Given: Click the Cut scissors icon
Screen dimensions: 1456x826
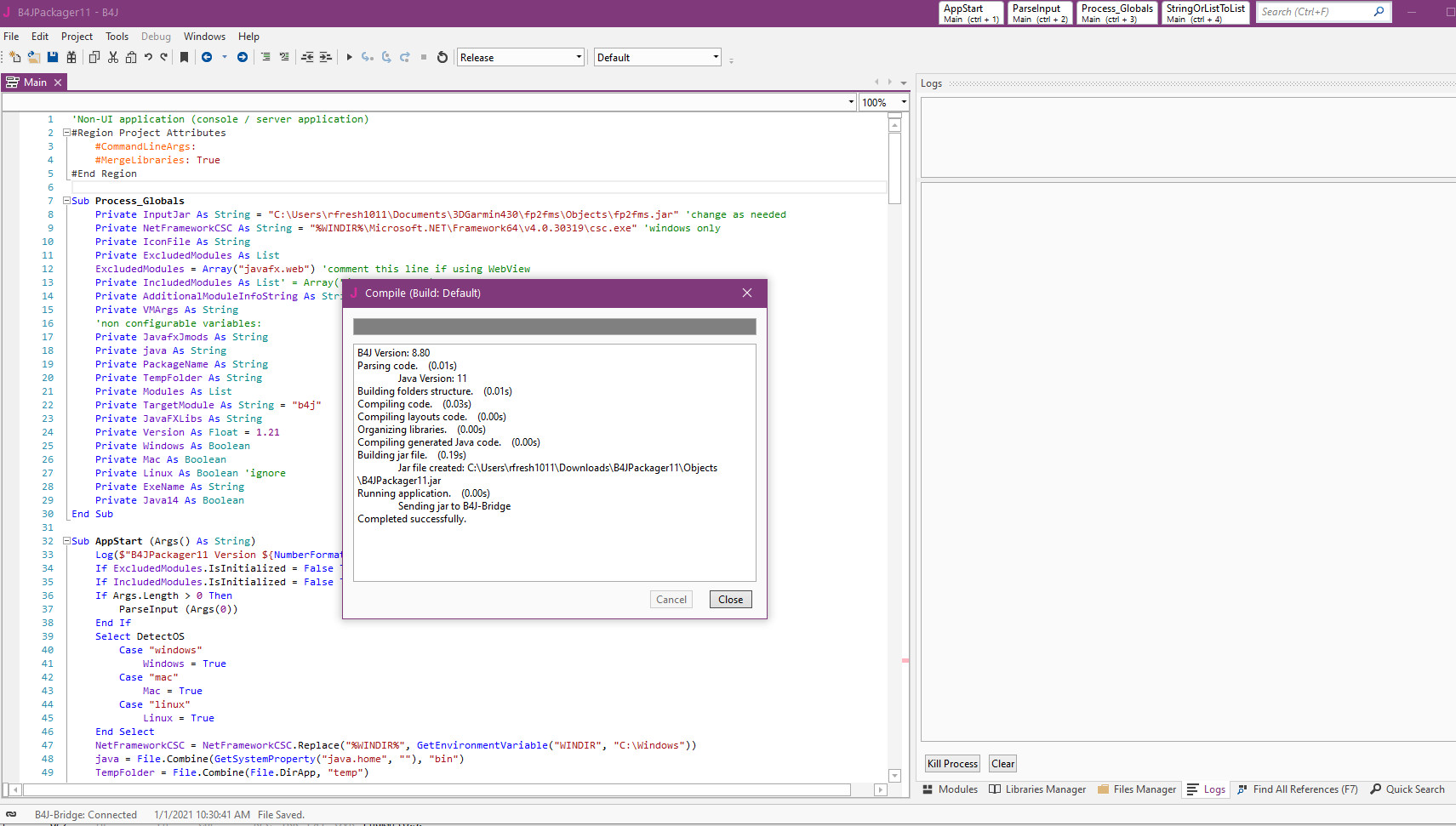Looking at the screenshot, I should click(x=113, y=57).
